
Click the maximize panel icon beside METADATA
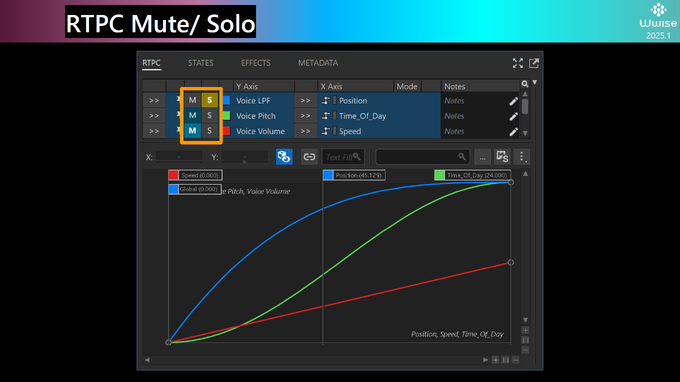(517, 63)
